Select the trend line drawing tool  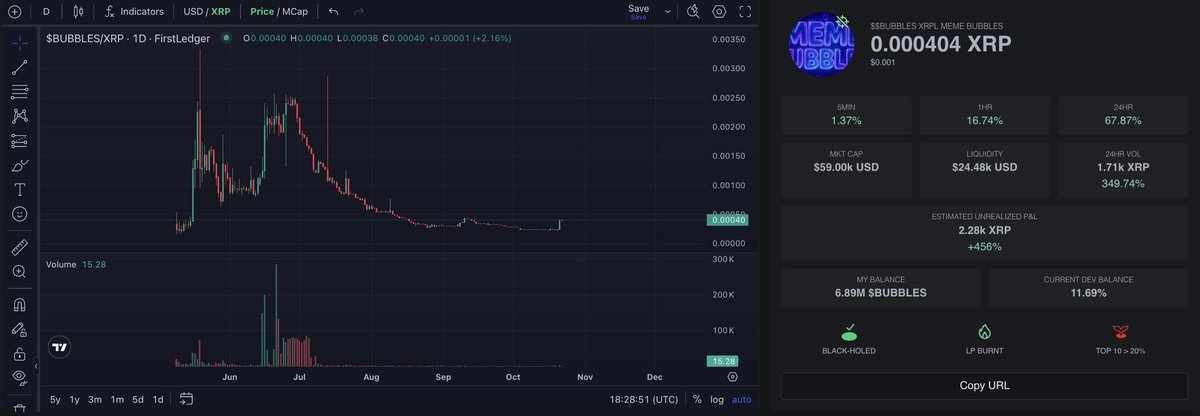20,68
